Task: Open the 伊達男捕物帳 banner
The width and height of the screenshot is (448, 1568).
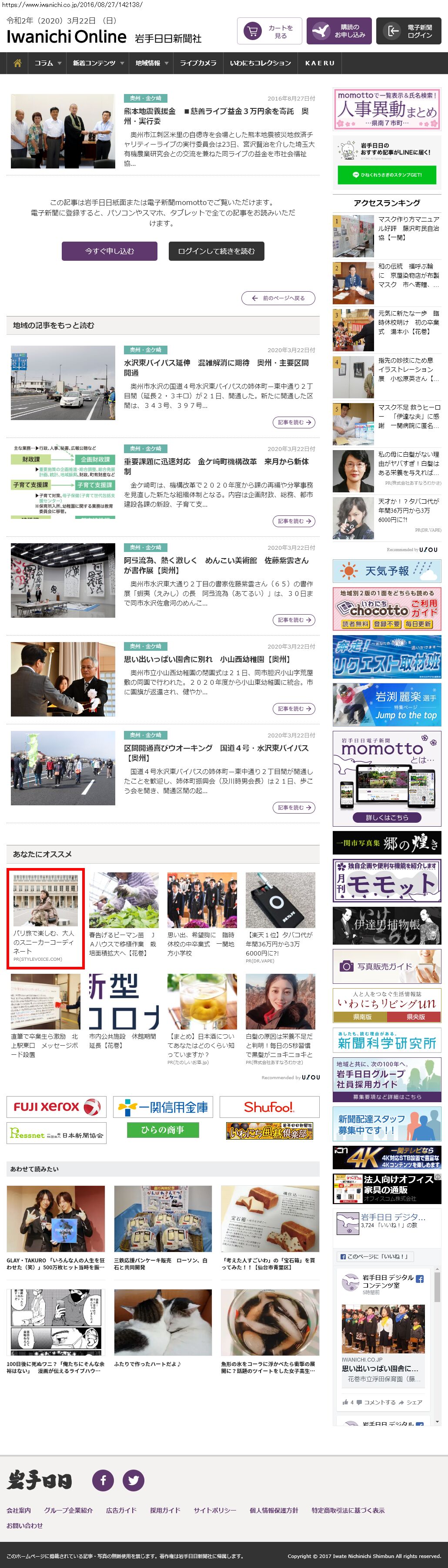Action: [x=387, y=926]
